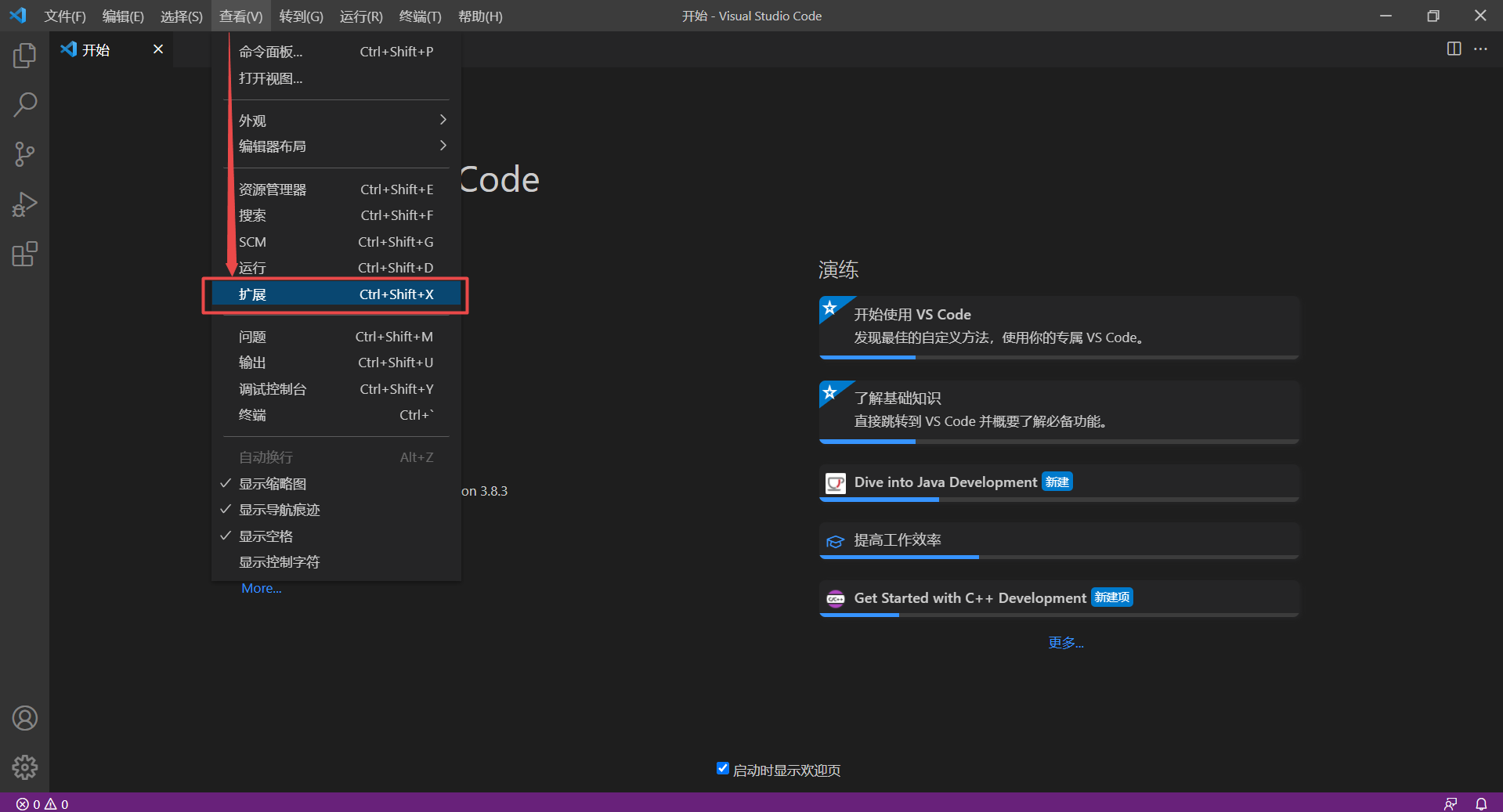Open the 文件(F) menu
Image resolution: width=1503 pixels, height=812 pixels.
(x=65, y=16)
